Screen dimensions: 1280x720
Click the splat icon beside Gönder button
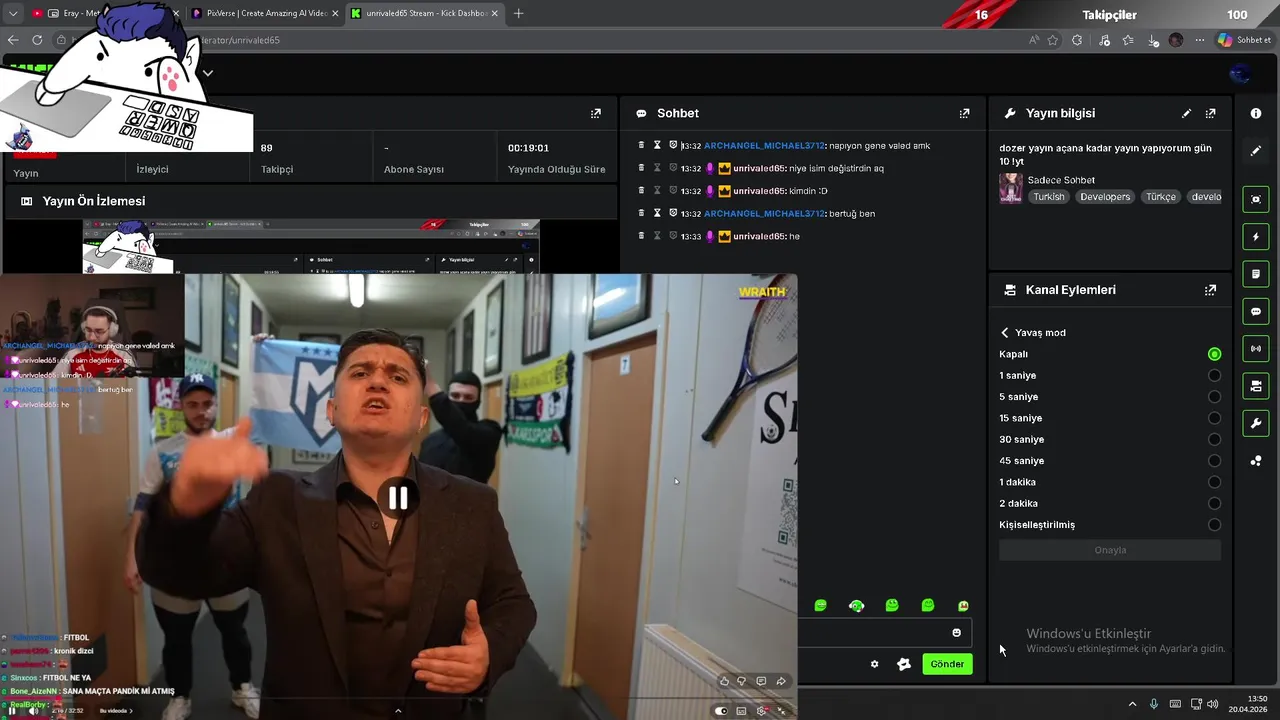pyautogui.click(x=904, y=664)
